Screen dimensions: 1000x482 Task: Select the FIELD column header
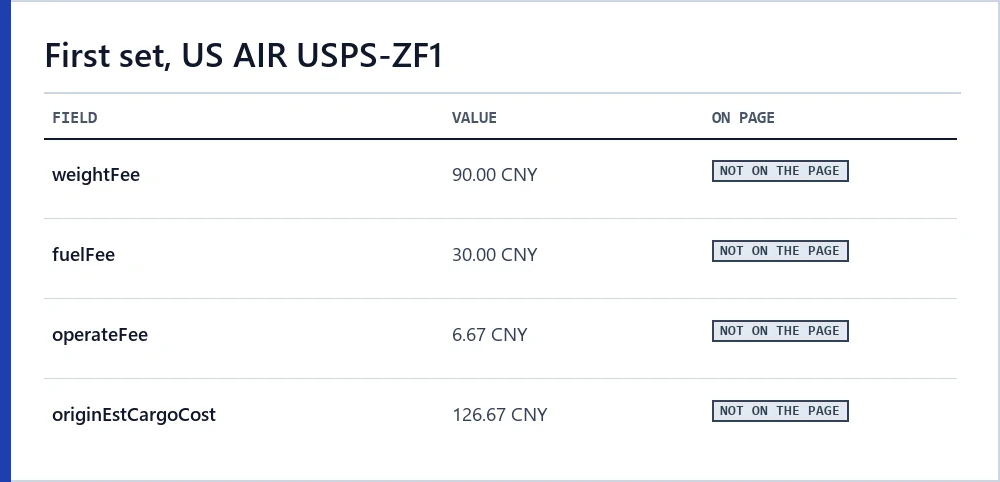click(75, 118)
